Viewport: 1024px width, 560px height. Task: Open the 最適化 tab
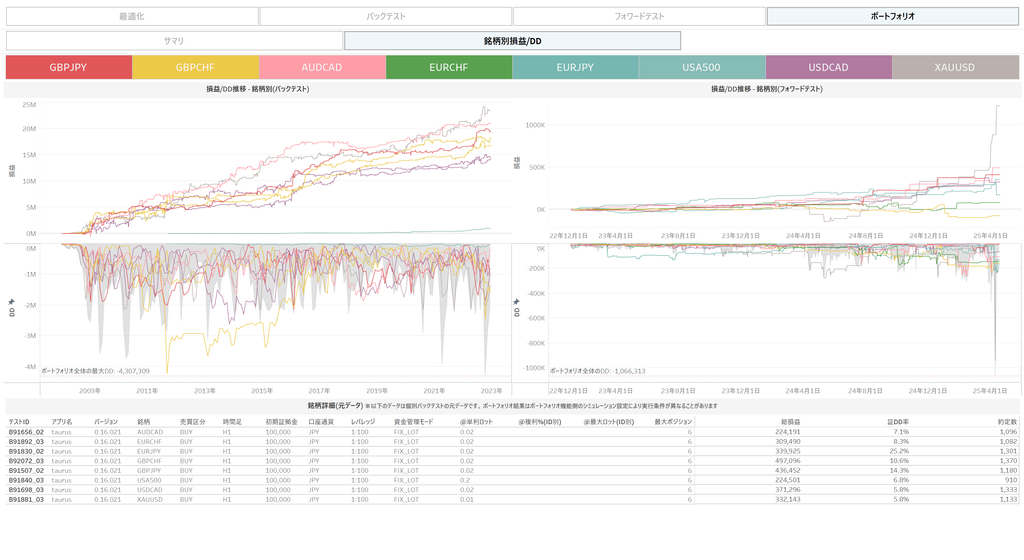tap(132, 16)
